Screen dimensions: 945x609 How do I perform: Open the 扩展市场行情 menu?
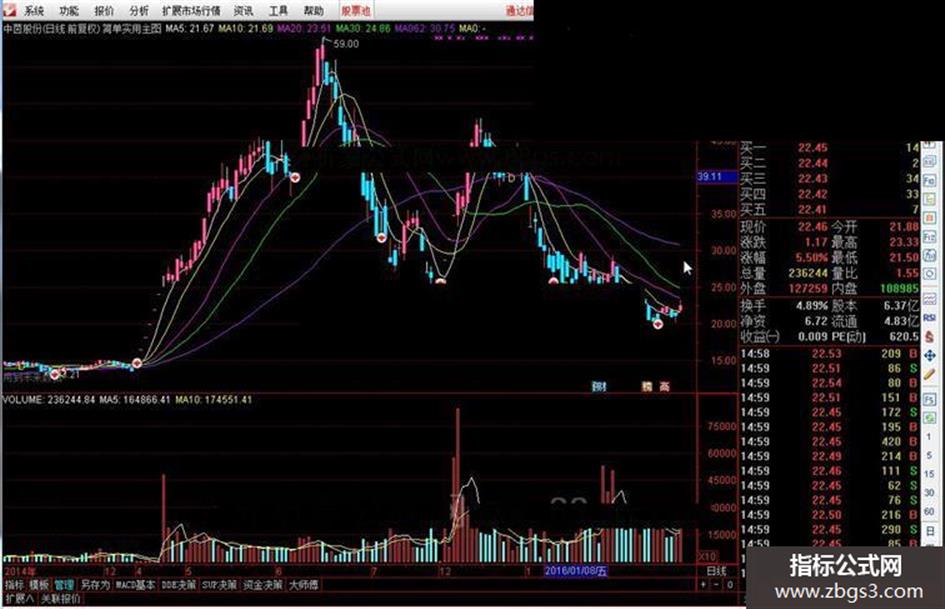click(191, 11)
